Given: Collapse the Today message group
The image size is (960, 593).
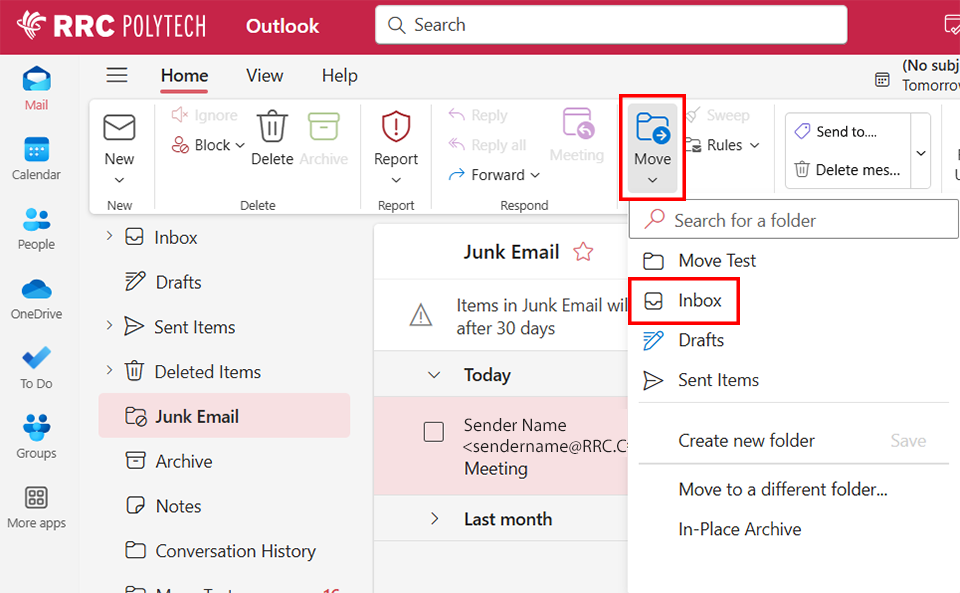Looking at the screenshot, I should 433,375.
